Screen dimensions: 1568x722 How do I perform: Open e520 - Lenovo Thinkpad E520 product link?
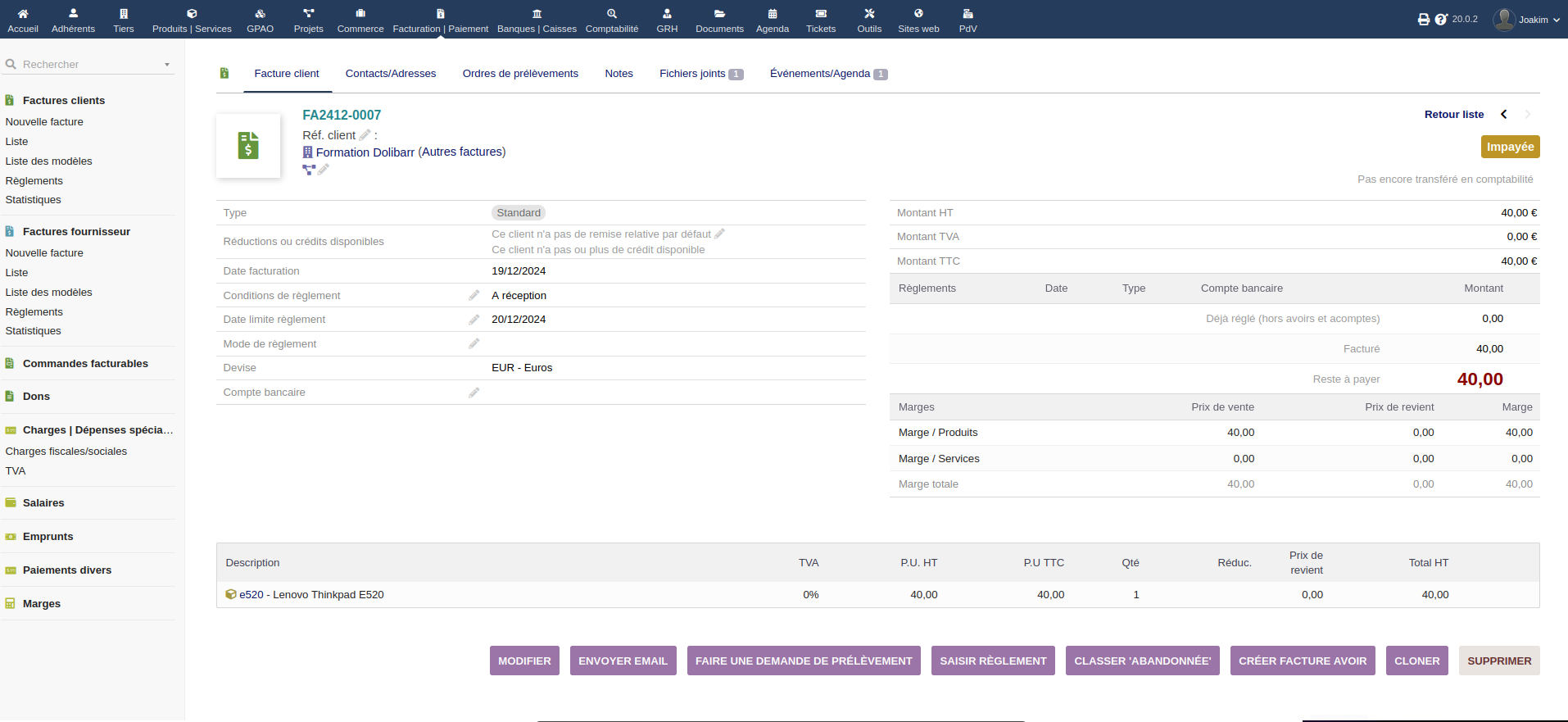pyautogui.click(x=311, y=595)
